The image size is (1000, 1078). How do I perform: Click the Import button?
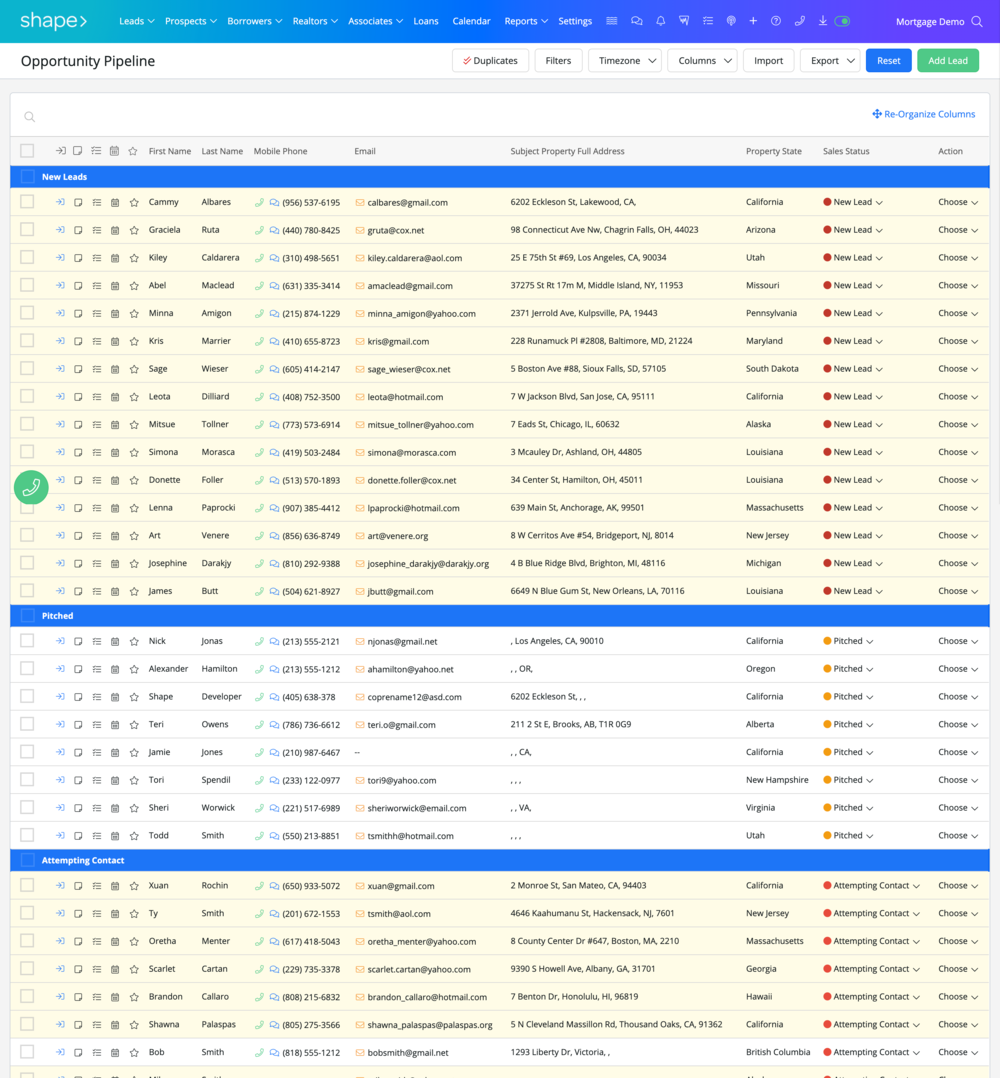pyautogui.click(x=768, y=60)
